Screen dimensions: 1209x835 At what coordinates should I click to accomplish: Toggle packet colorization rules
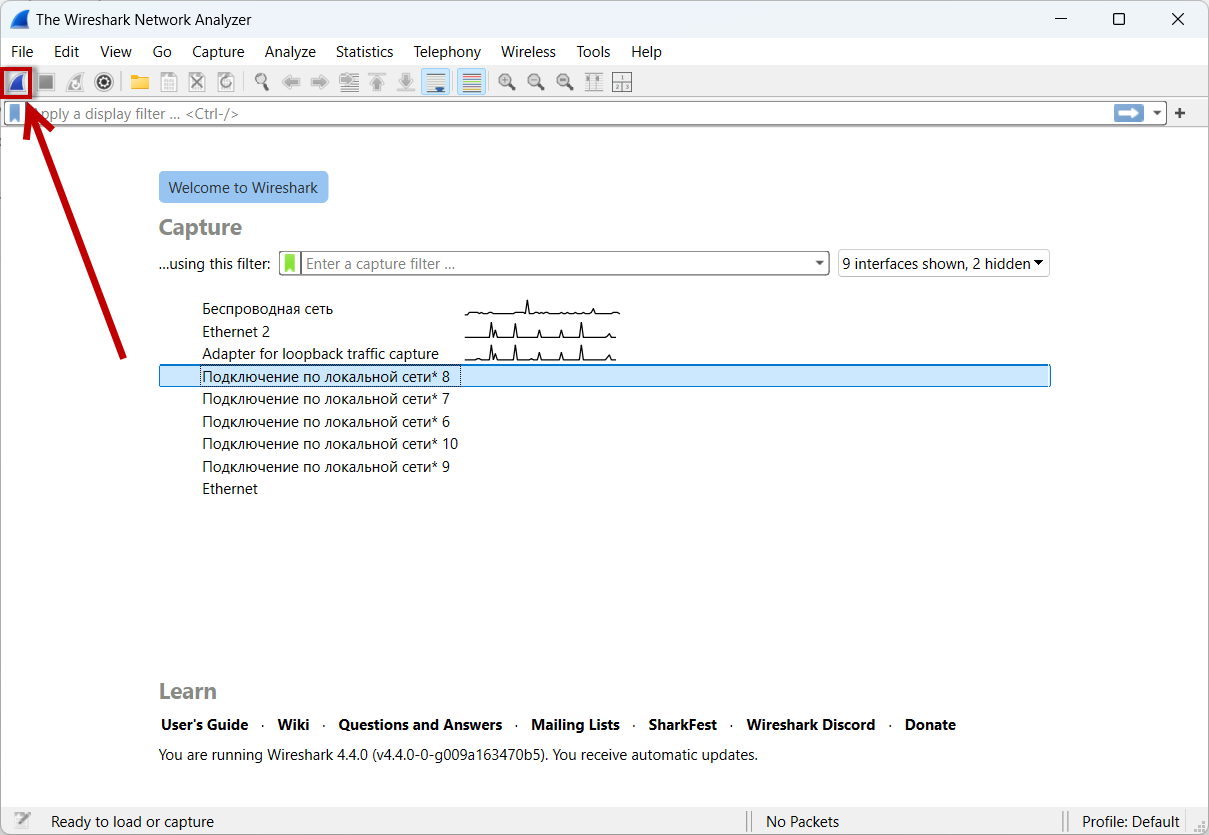tap(472, 82)
